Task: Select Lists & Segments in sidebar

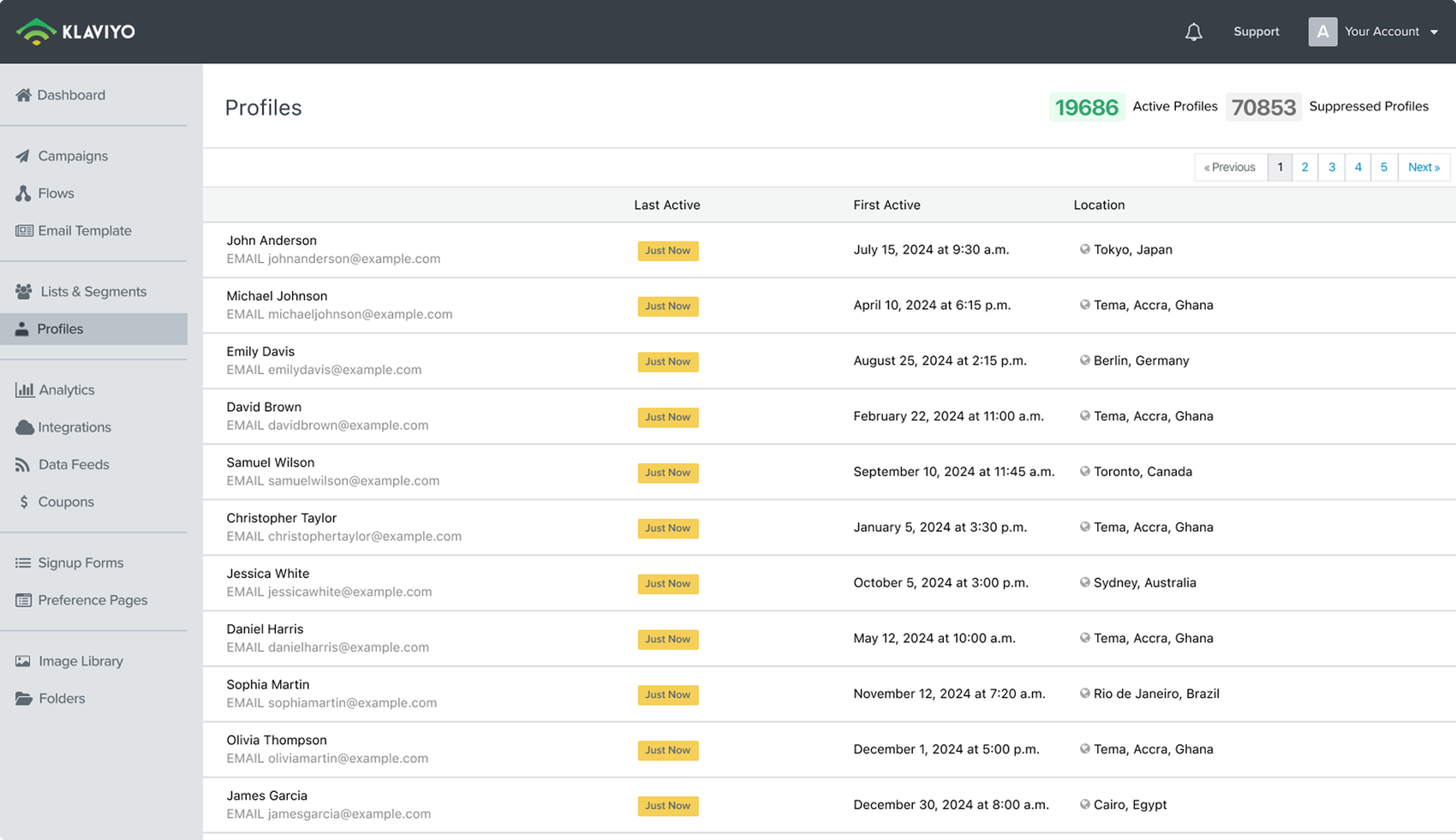Action: click(x=93, y=291)
